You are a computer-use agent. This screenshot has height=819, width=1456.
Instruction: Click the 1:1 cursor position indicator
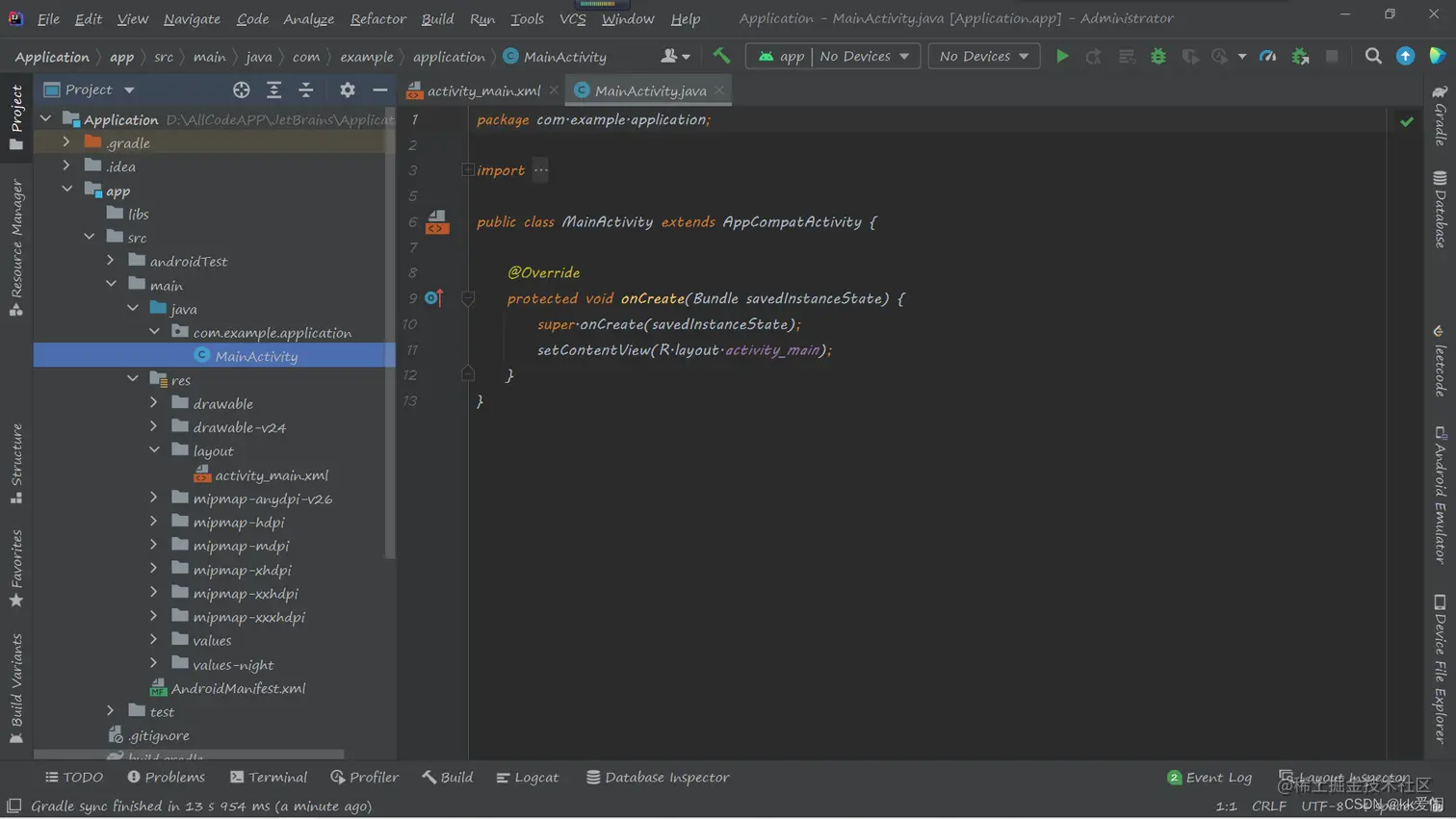pos(1226,806)
